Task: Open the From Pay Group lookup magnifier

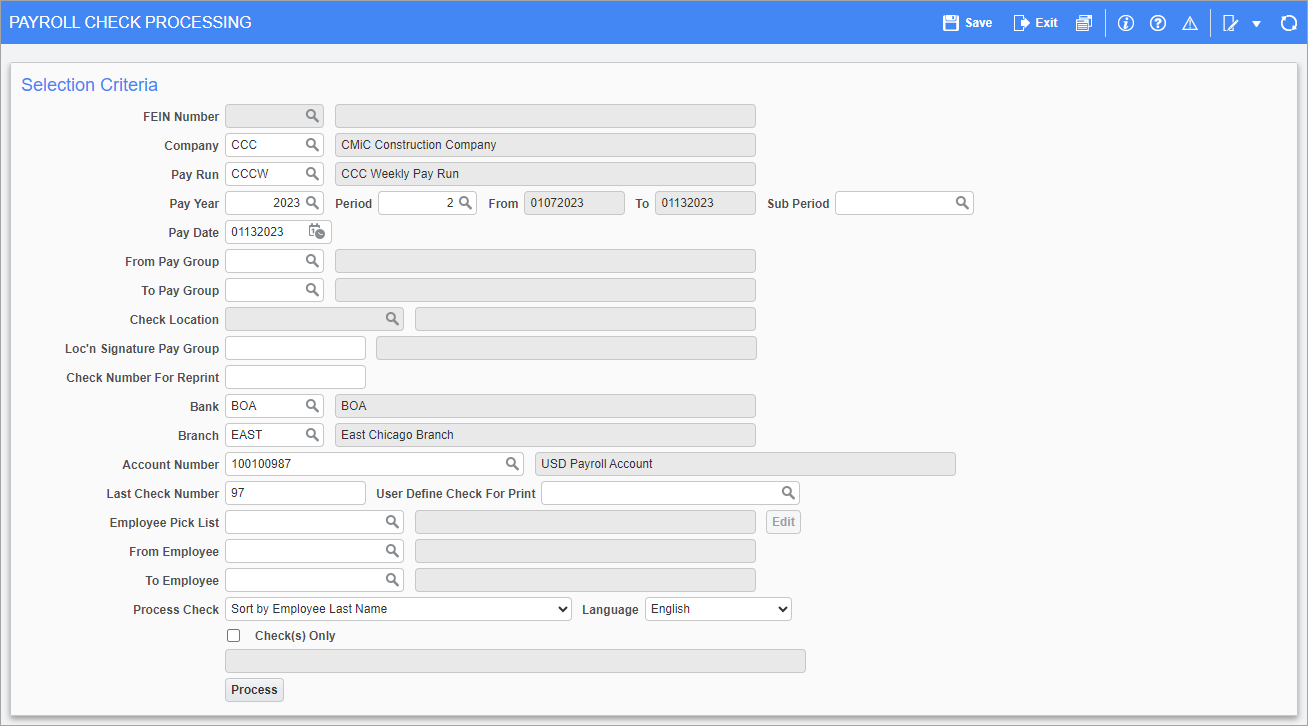Action: coord(312,261)
